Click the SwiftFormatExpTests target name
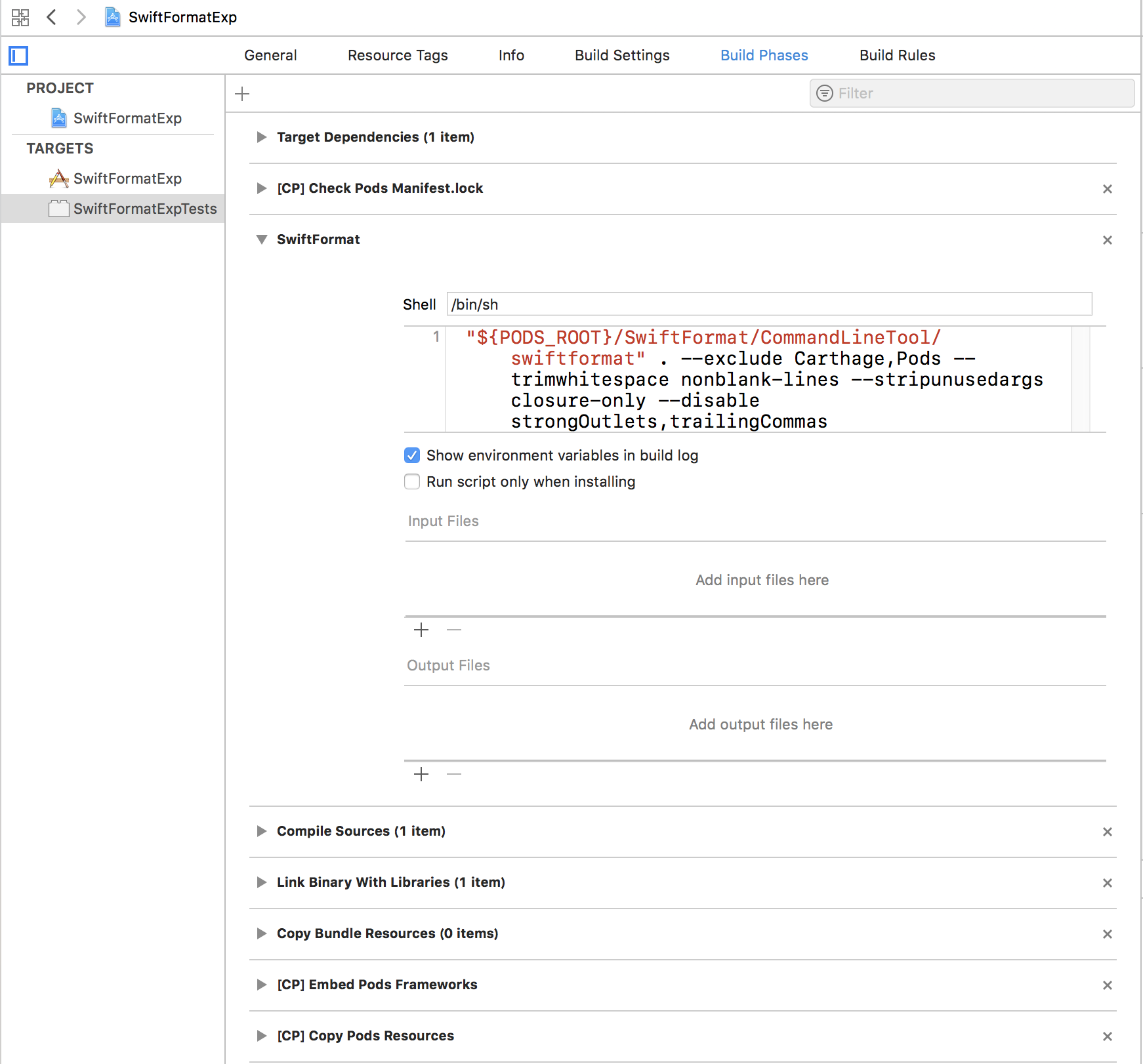 click(x=145, y=209)
